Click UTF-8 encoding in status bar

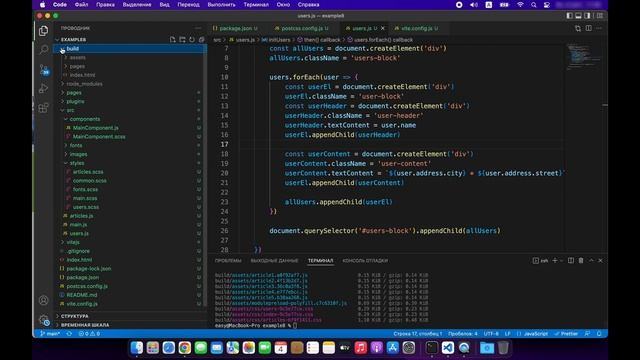point(491,333)
